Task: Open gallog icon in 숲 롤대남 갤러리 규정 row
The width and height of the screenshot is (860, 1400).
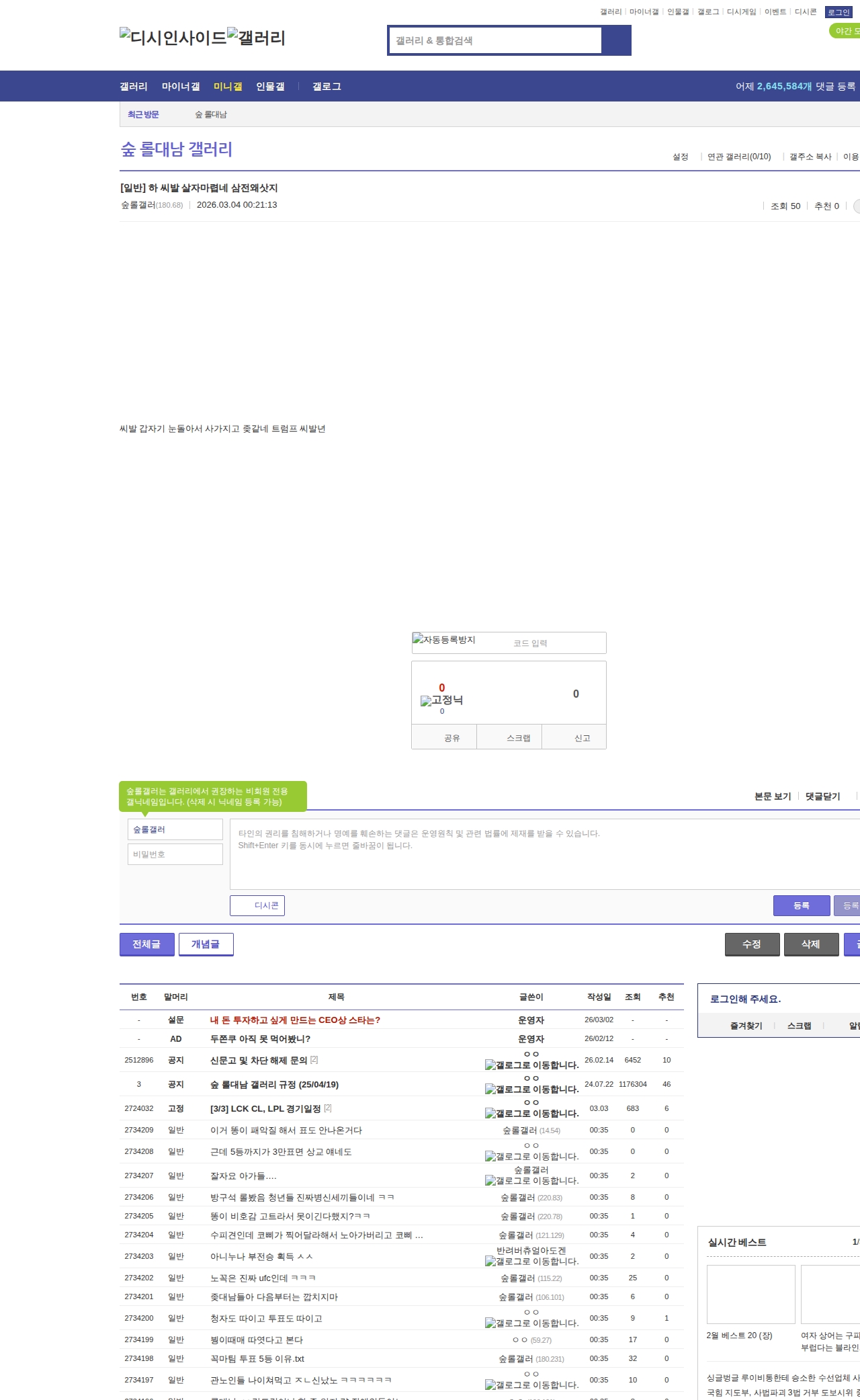Action: click(531, 1089)
